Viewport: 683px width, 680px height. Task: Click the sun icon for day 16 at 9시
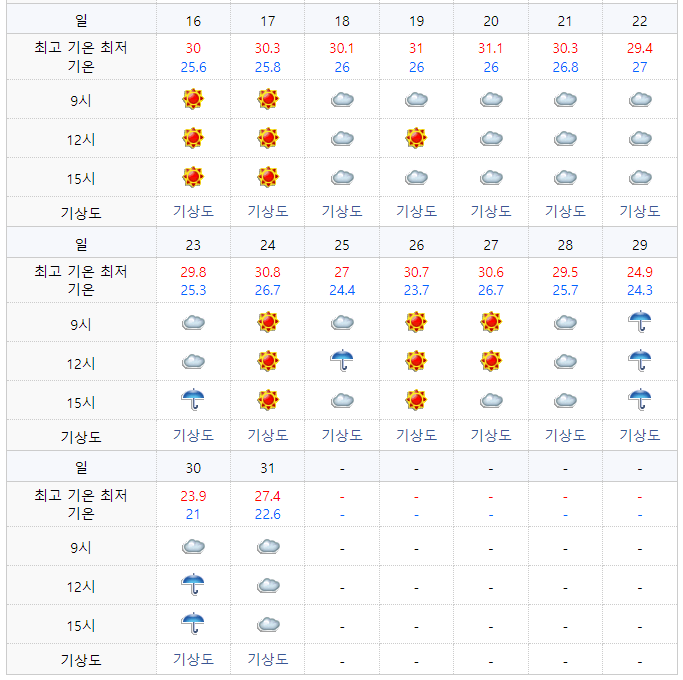point(193,99)
